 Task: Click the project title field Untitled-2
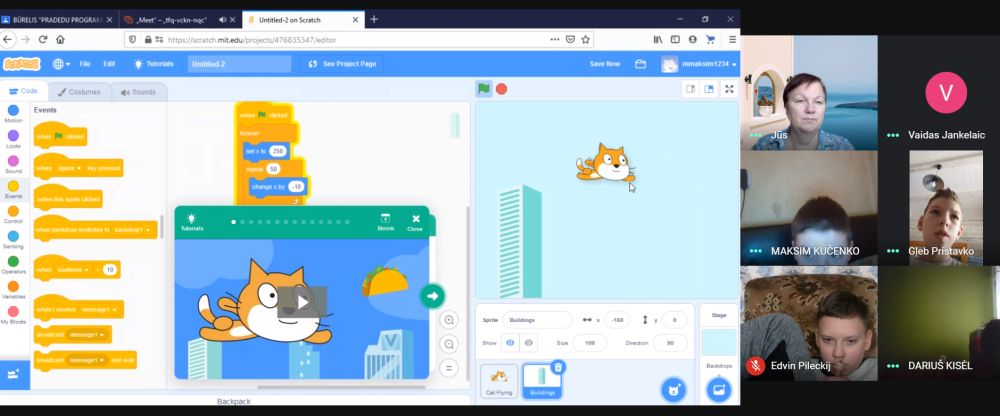click(239, 64)
